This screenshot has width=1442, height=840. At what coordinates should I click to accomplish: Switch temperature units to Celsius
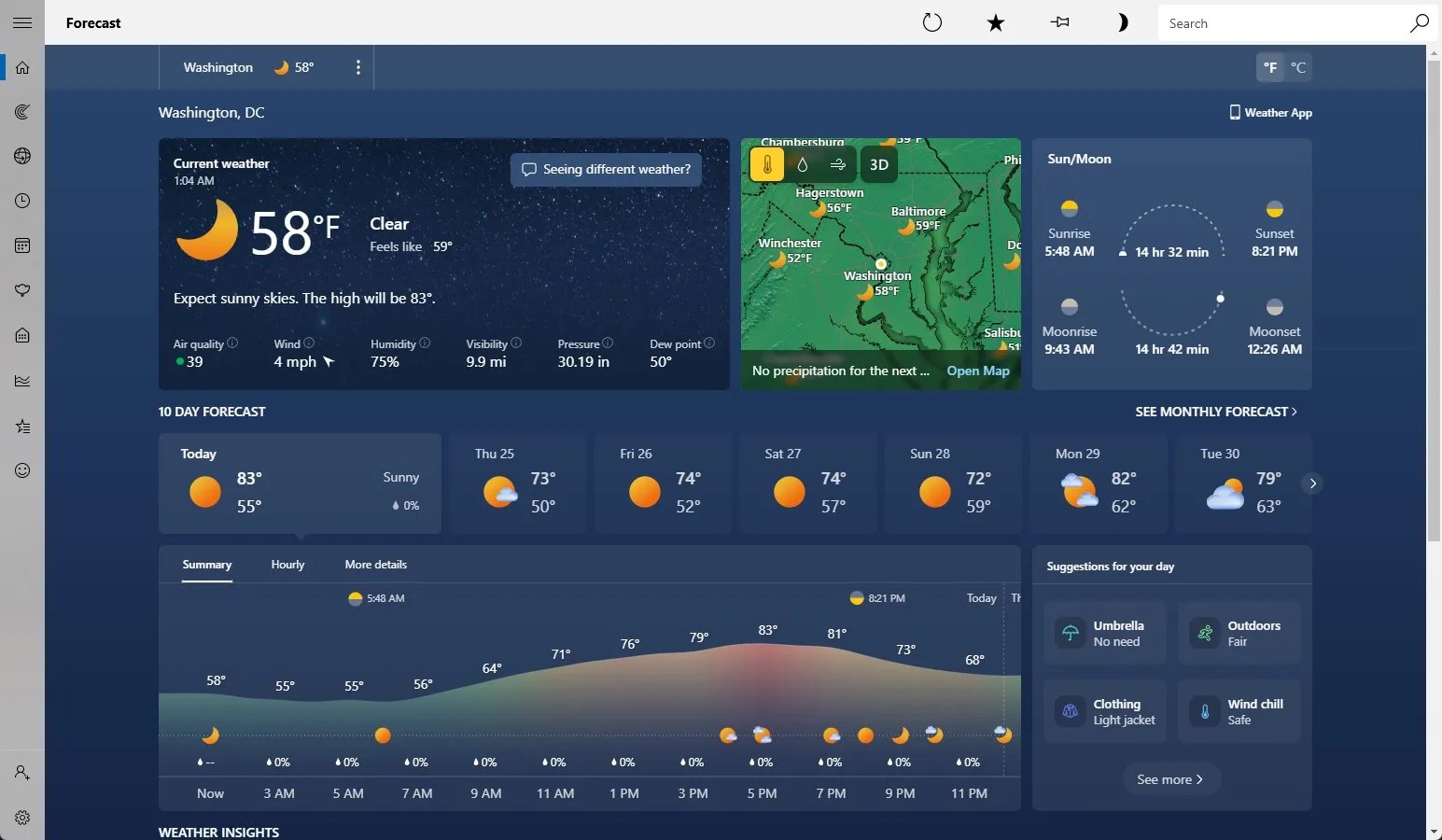tap(1298, 67)
